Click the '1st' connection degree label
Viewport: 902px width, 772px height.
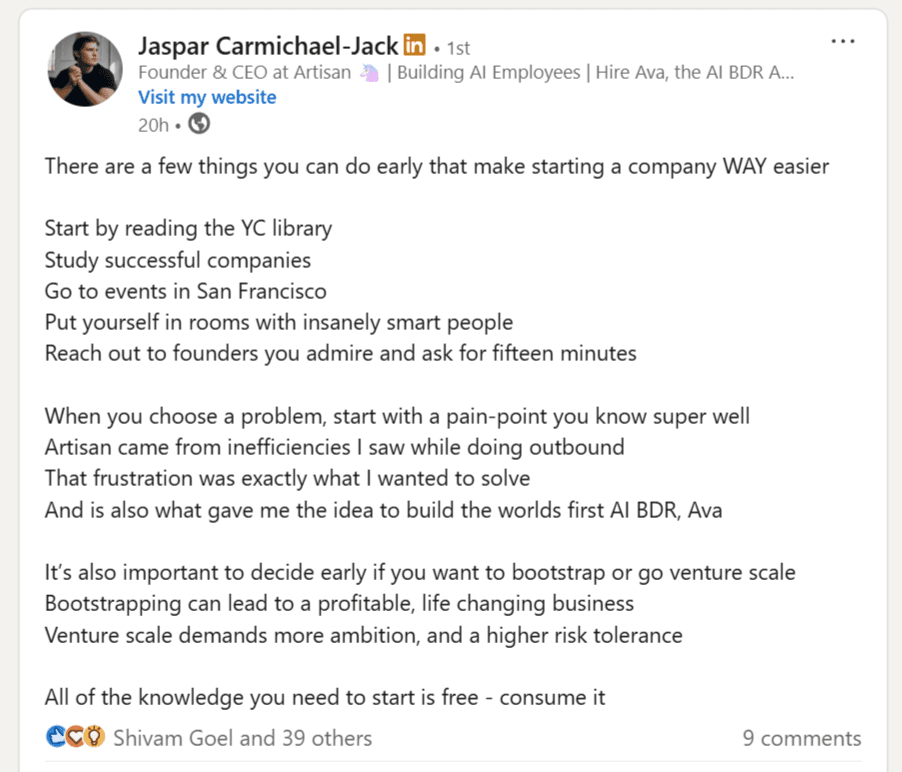[x=457, y=46]
